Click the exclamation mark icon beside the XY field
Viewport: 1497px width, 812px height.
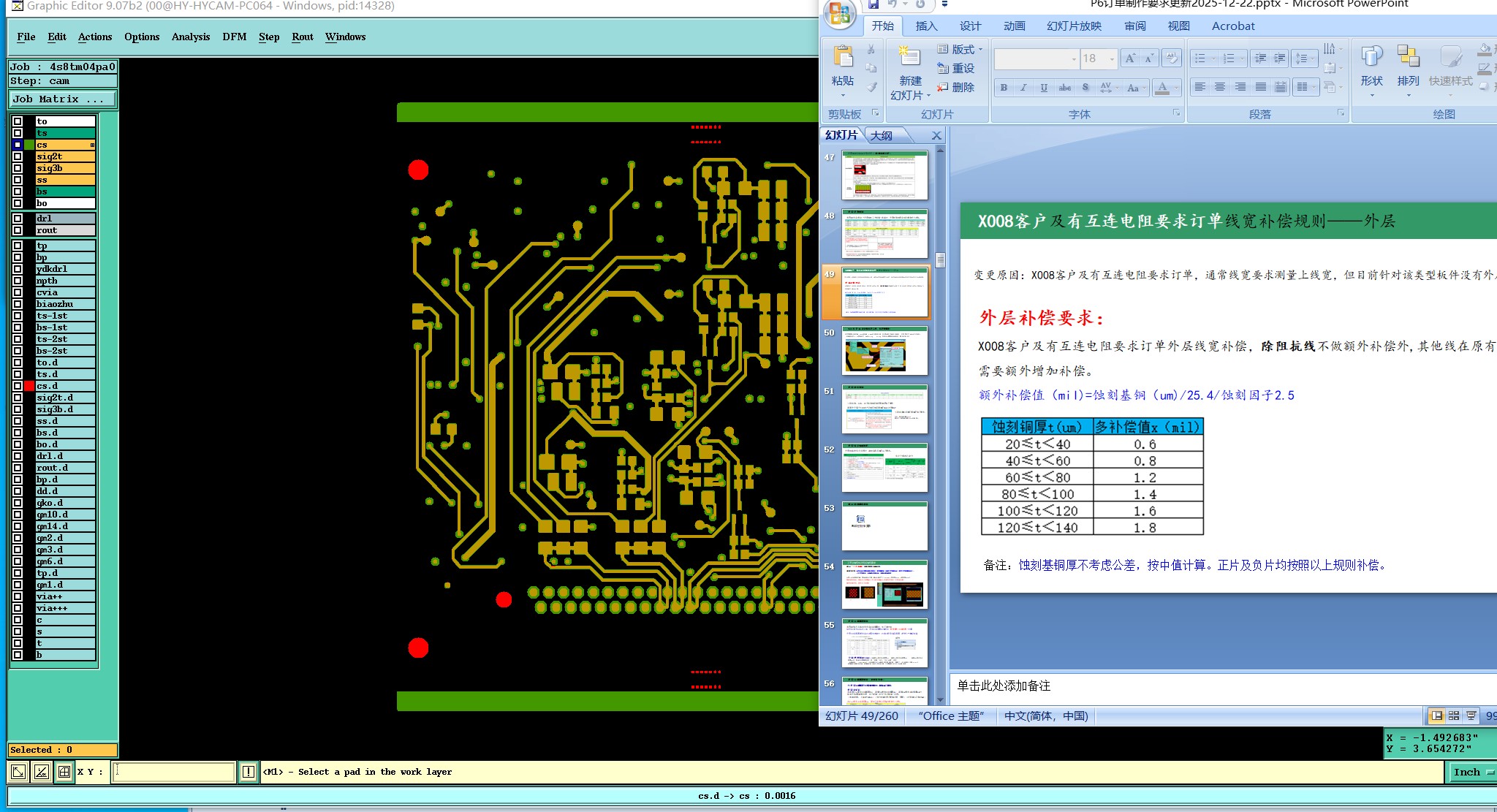249,772
